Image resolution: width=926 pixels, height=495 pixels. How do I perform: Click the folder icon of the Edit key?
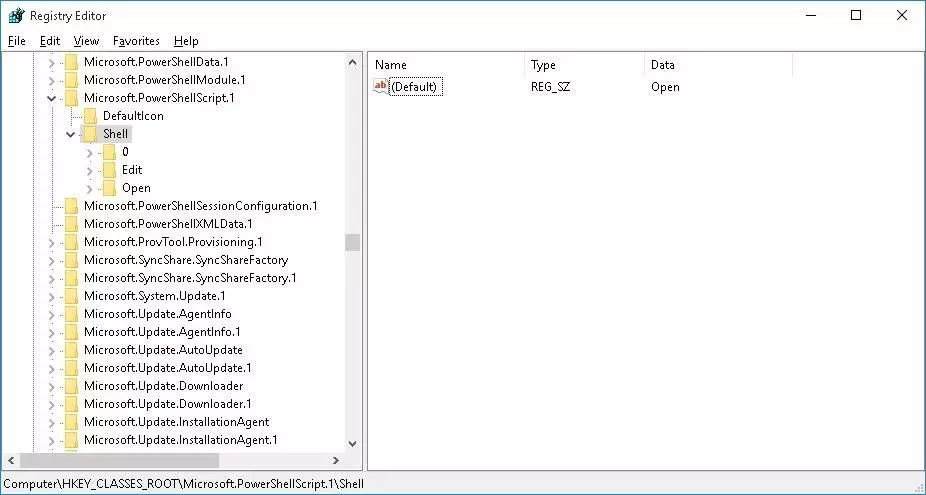point(109,170)
